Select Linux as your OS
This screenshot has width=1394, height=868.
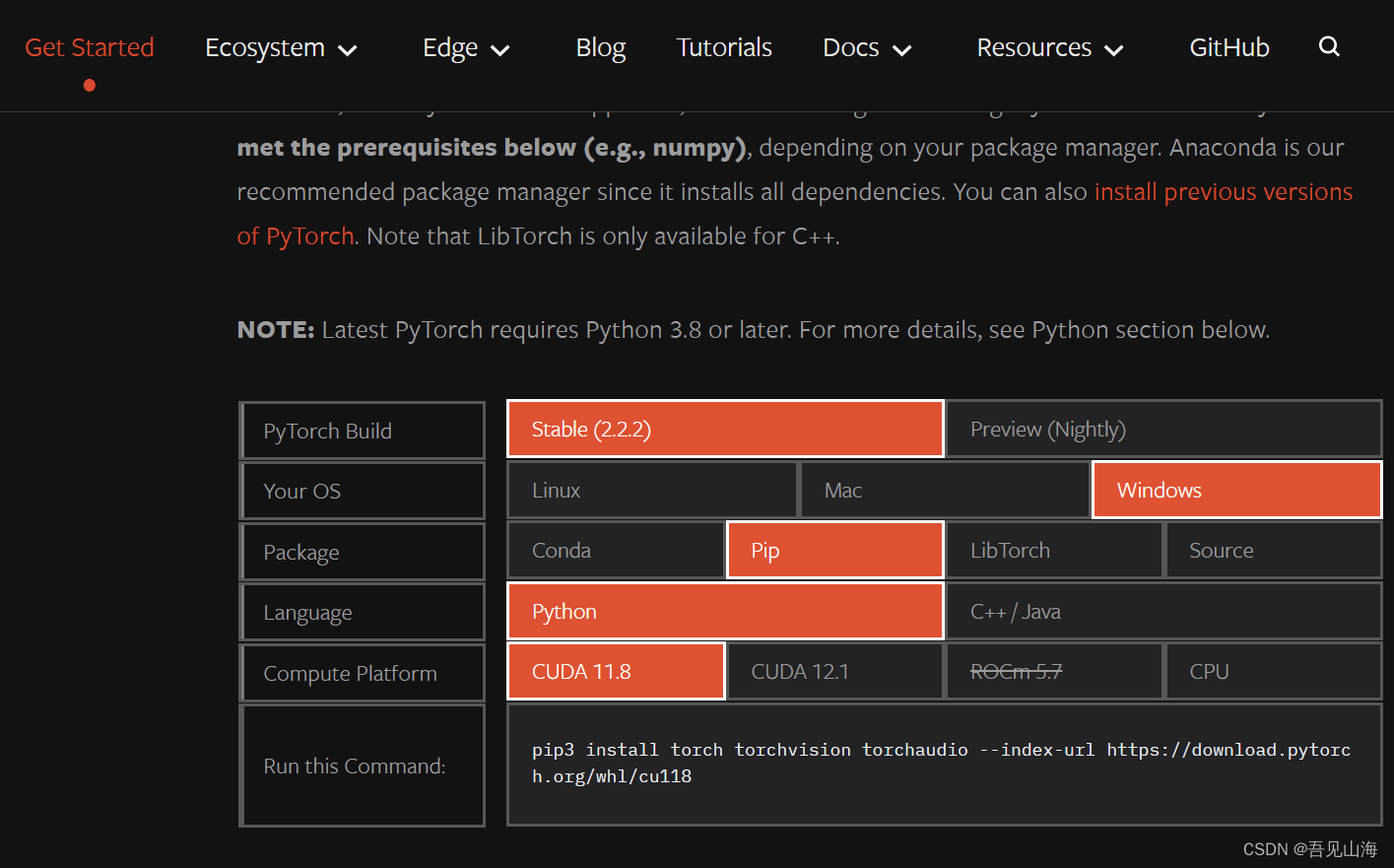[651, 491]
